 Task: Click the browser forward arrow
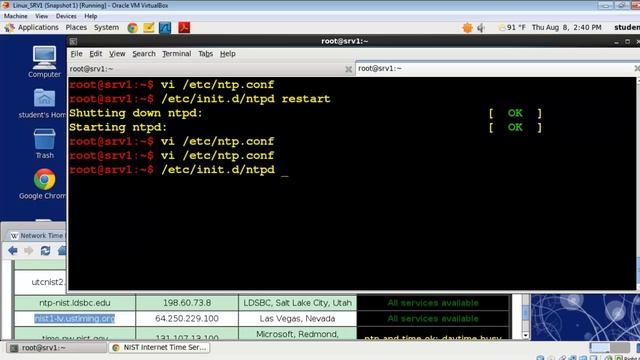tap(29, 250)
